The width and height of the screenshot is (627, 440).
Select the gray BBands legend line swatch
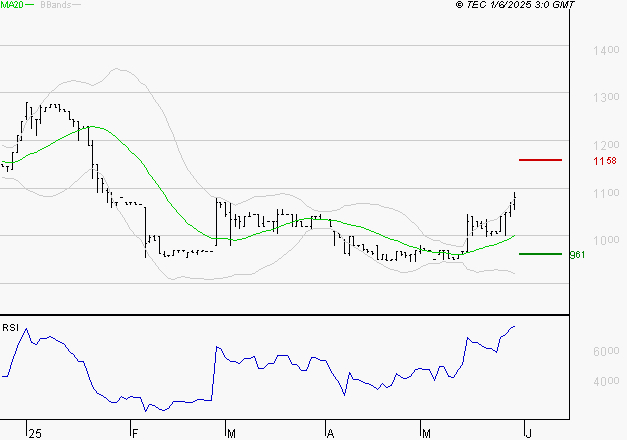pos(78,5)
